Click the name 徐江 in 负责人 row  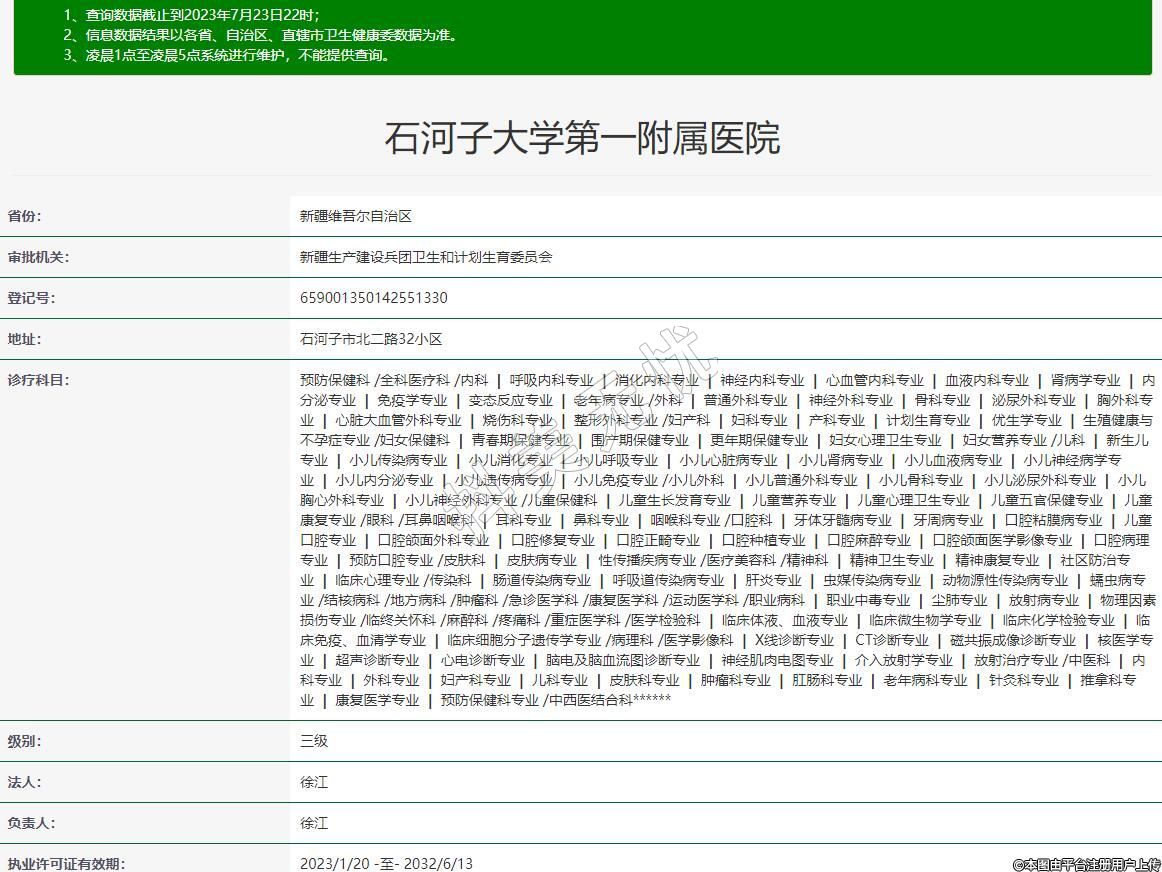(314, 823)
